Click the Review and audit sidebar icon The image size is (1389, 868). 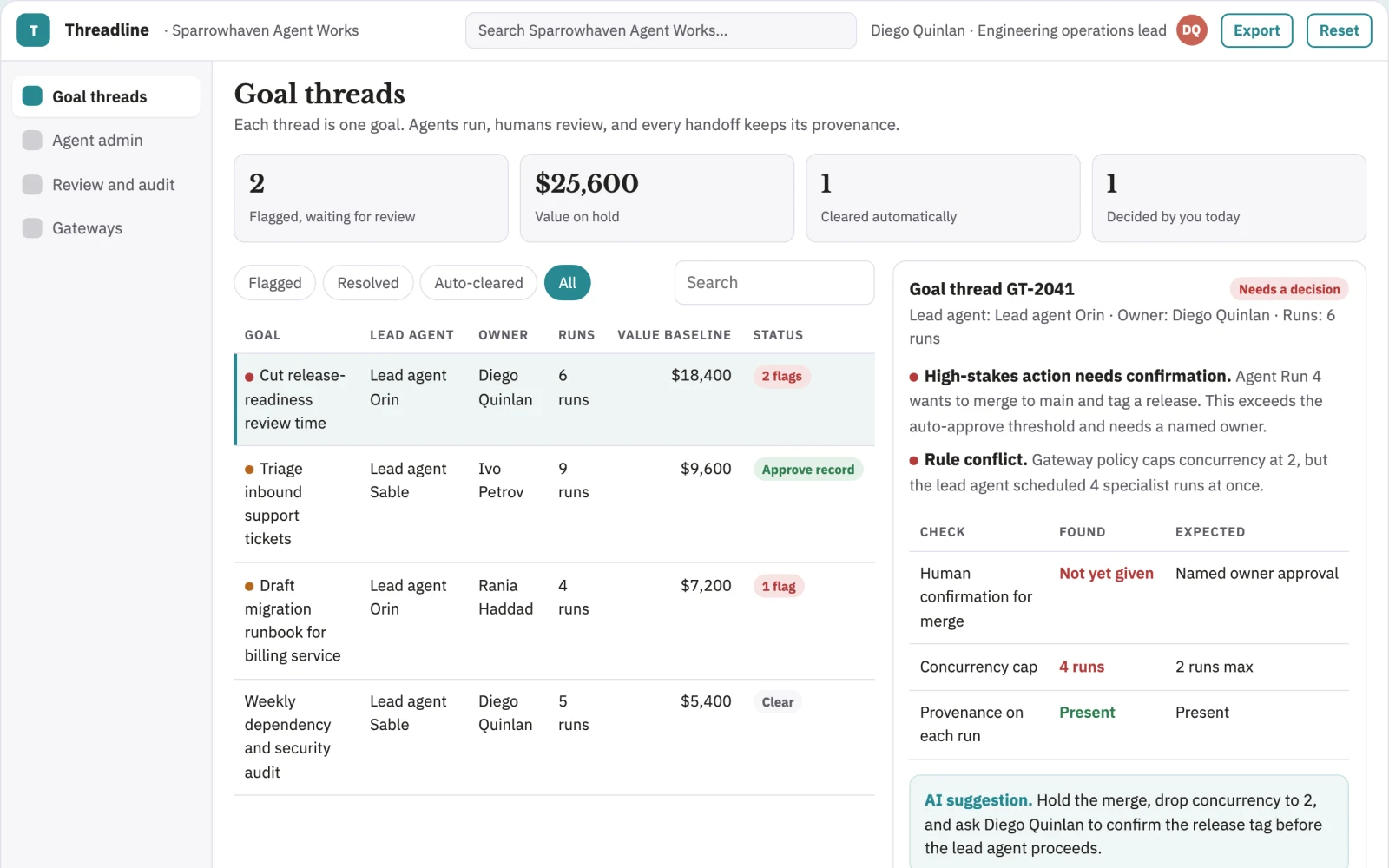[32, 185]
